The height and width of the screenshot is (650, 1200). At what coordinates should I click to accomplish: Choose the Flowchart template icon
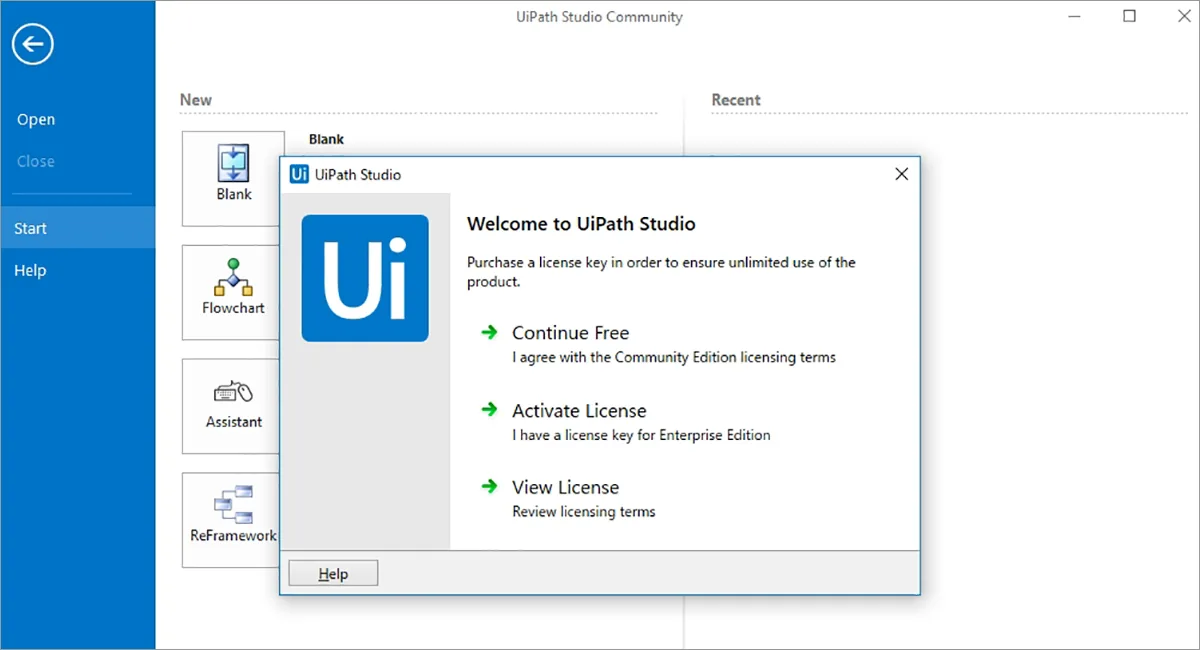pos(233,278)
